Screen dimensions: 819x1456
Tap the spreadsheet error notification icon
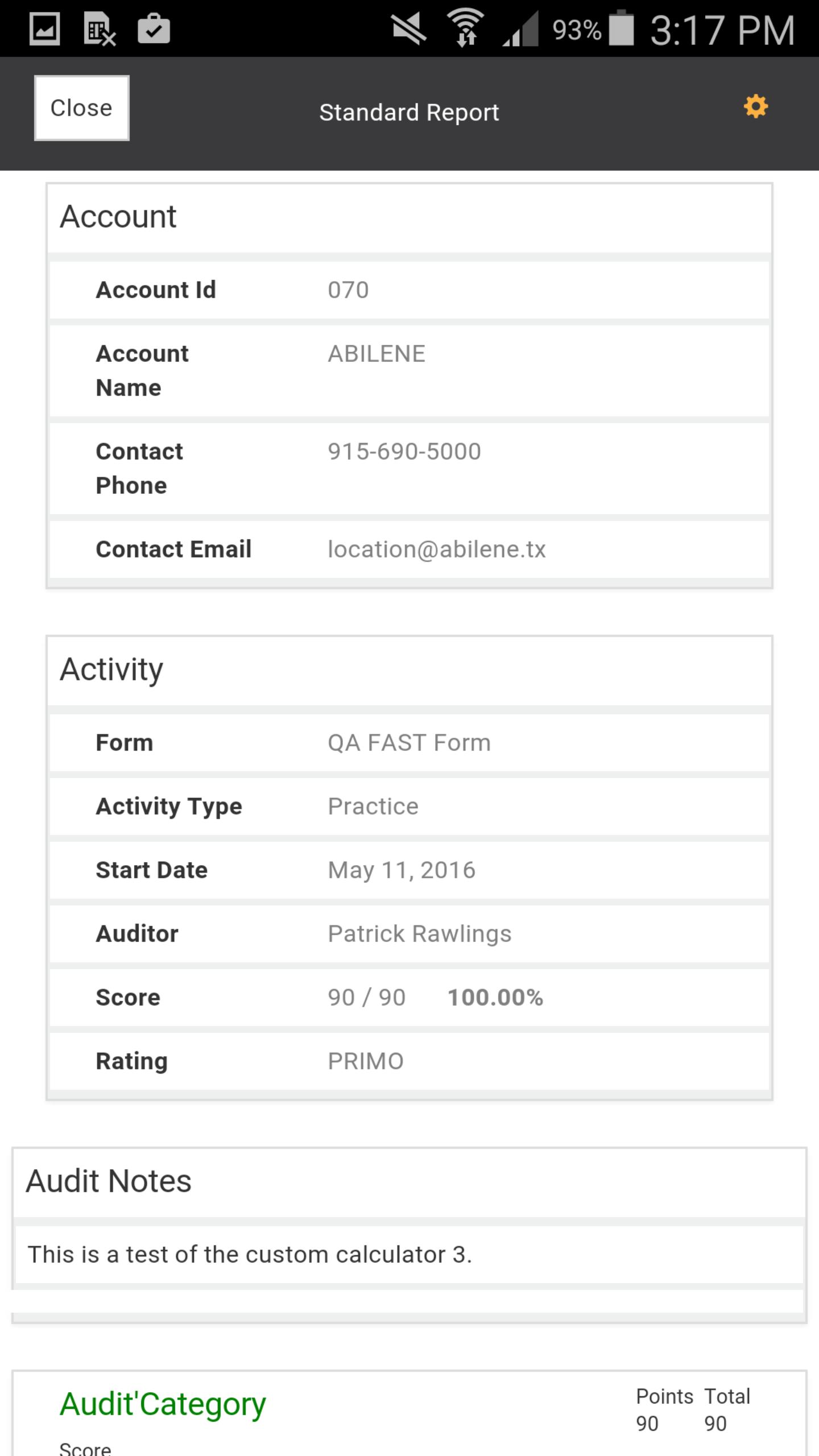100,30
